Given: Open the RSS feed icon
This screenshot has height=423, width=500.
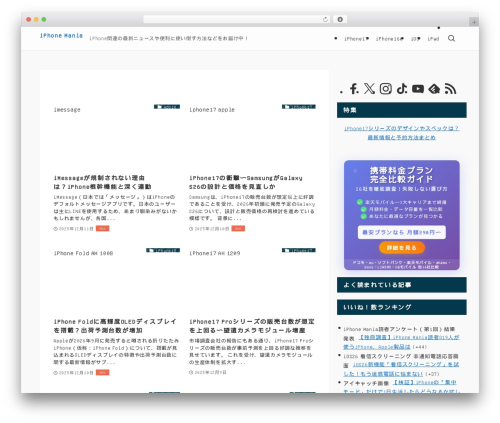Looking at the screenshot, I should coord(450,89).
